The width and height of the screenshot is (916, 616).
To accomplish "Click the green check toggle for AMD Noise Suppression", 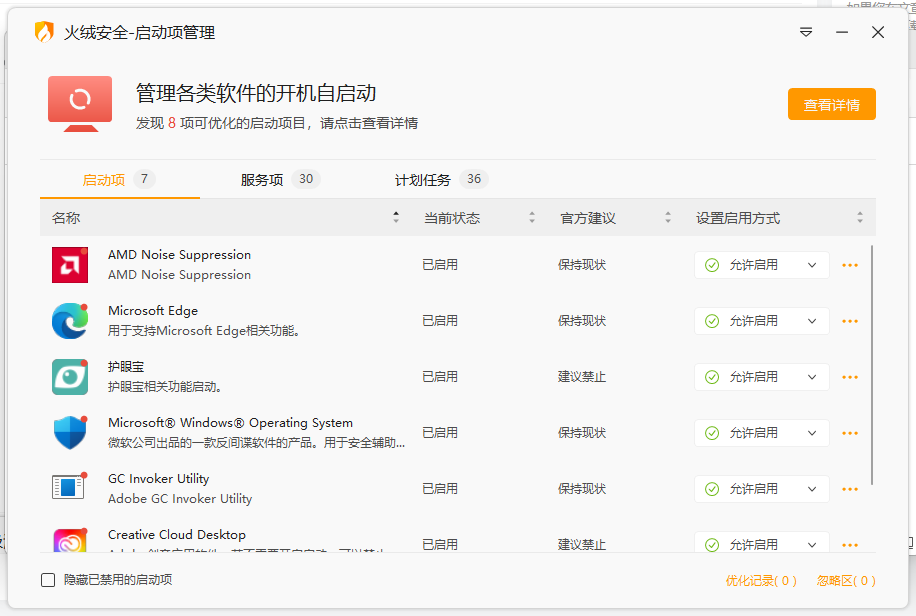I will point(712,264).
